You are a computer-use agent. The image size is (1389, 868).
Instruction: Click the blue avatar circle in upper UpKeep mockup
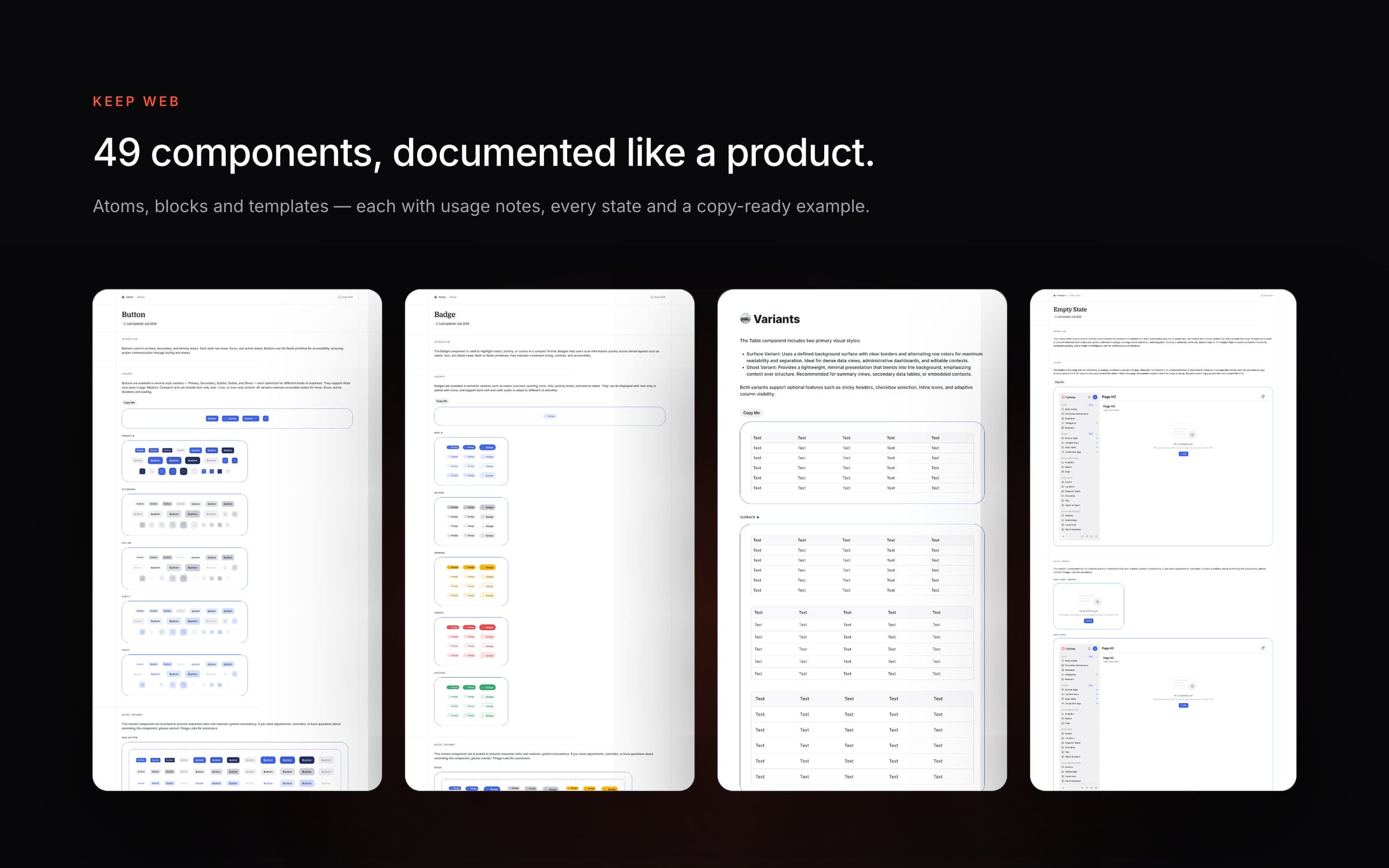pos(1095,397)
